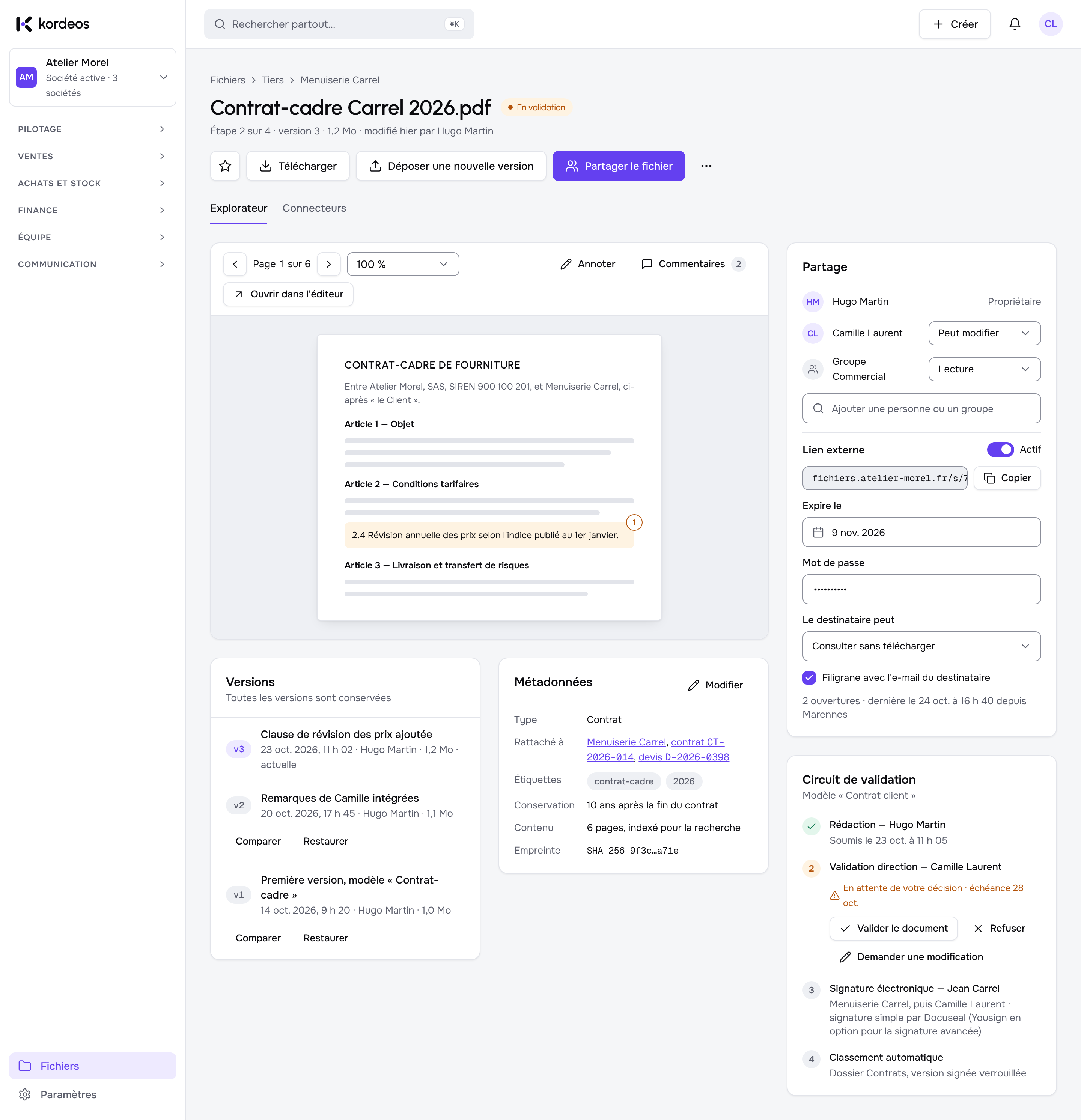Focus the Rechercher partout search field
Viewport: 1081px width, 1120px height.
click(x=339, y=24)
